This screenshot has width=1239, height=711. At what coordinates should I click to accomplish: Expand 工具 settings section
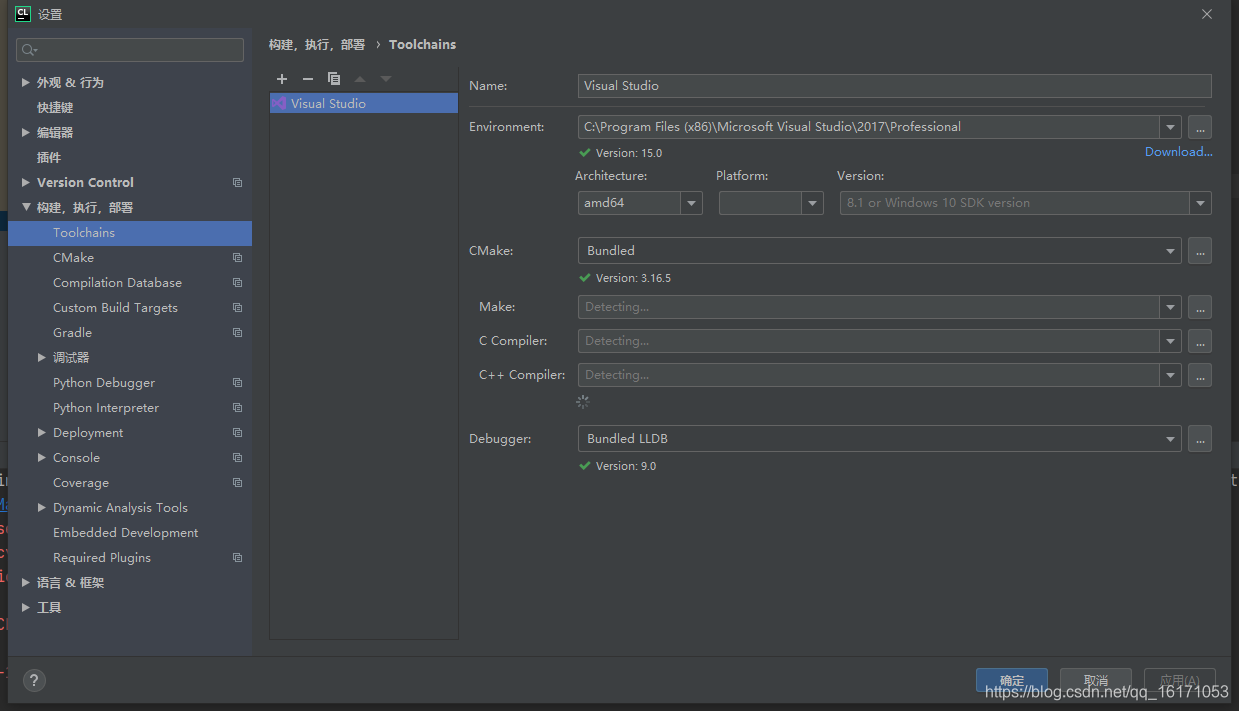(26, 607)
